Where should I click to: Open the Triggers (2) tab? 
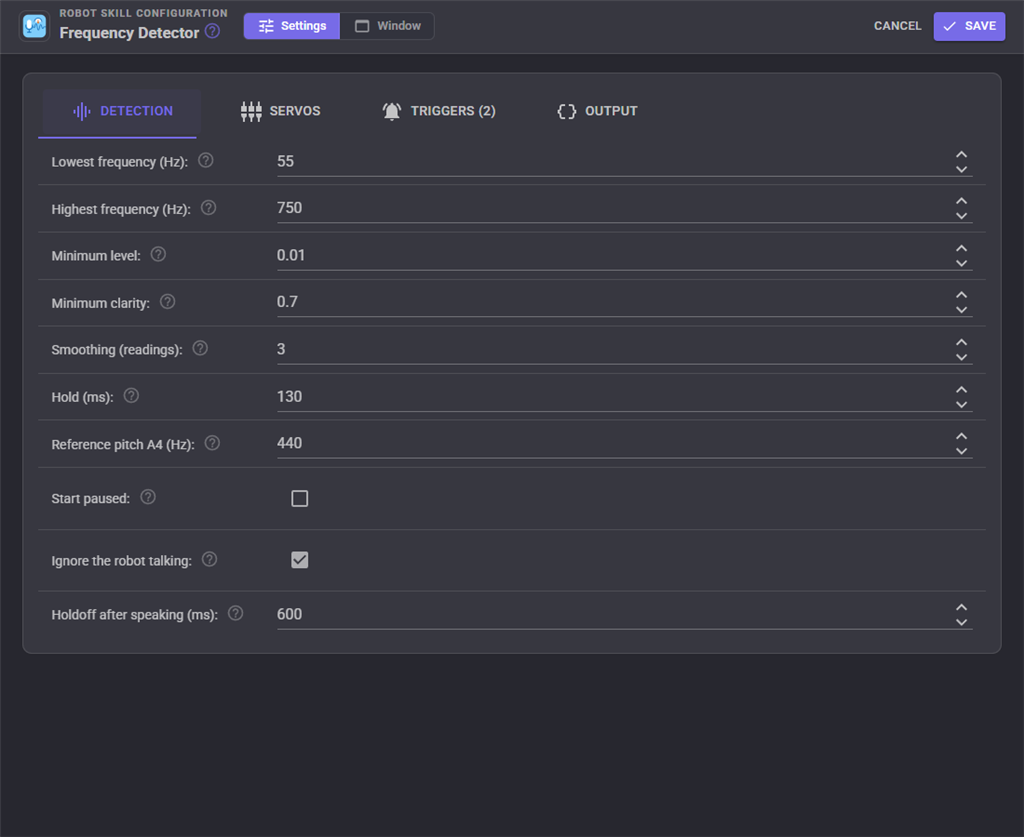click(439, 111)
